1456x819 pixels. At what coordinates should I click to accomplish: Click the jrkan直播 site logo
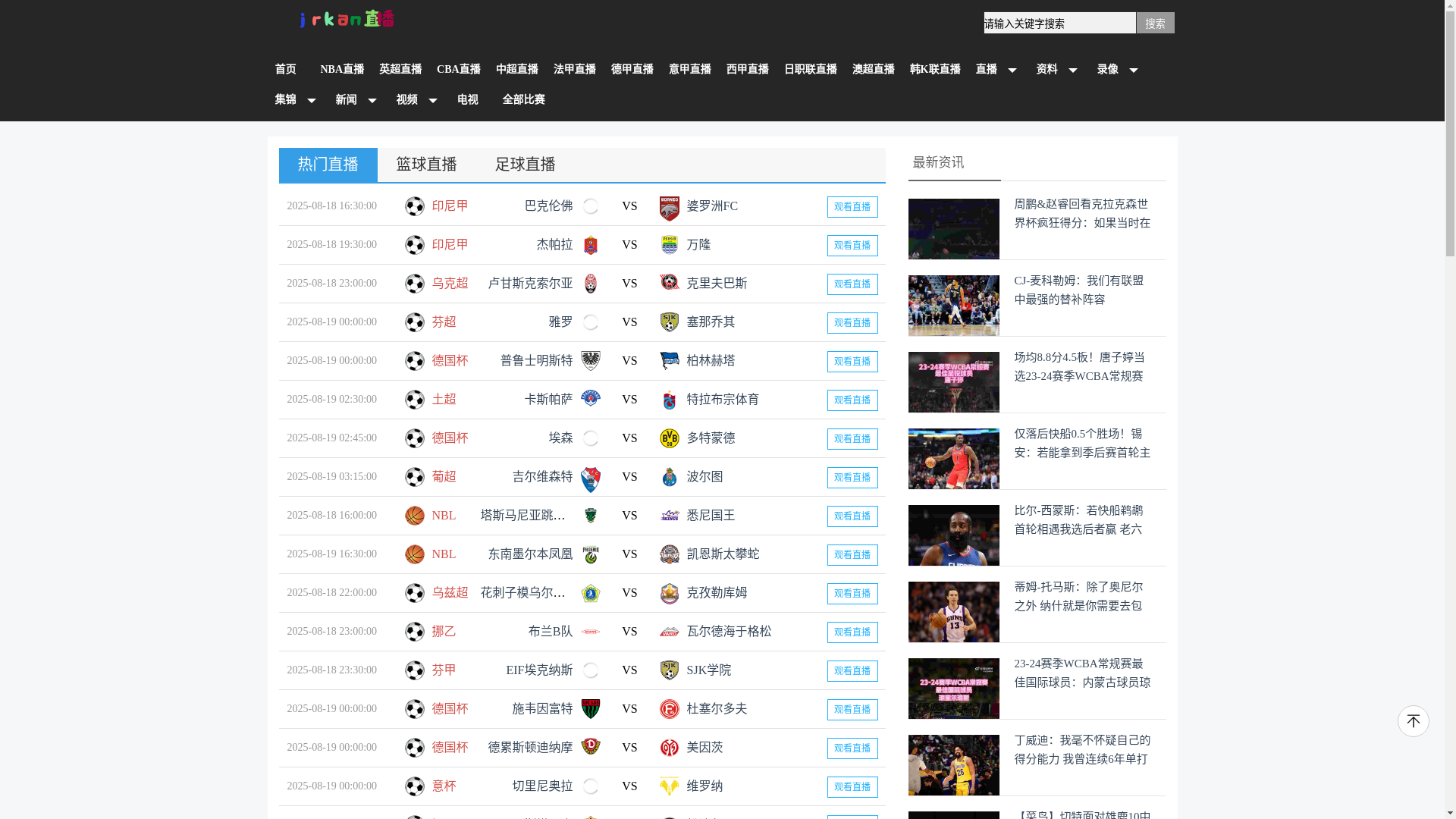(347, 19)
